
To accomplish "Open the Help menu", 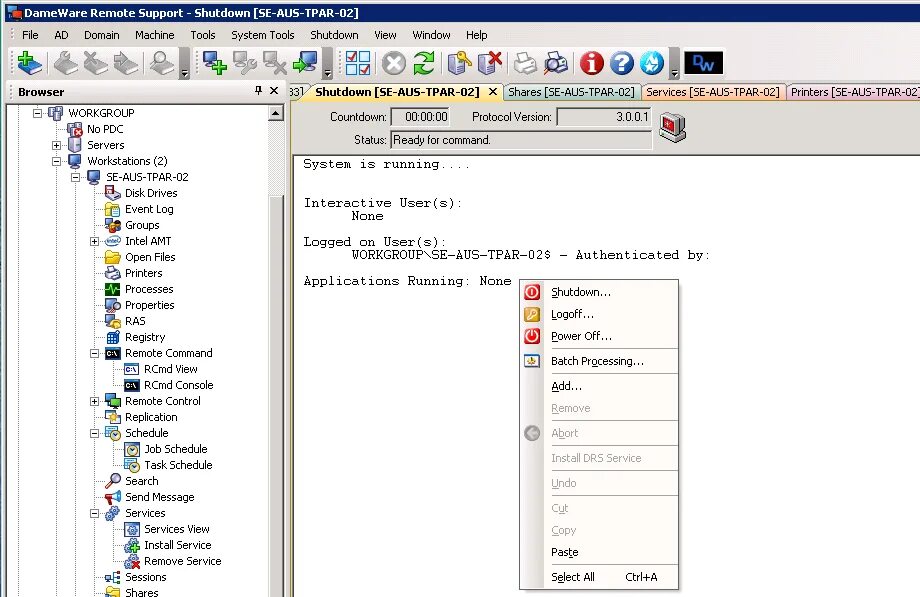I will click(x=476, y=35).
